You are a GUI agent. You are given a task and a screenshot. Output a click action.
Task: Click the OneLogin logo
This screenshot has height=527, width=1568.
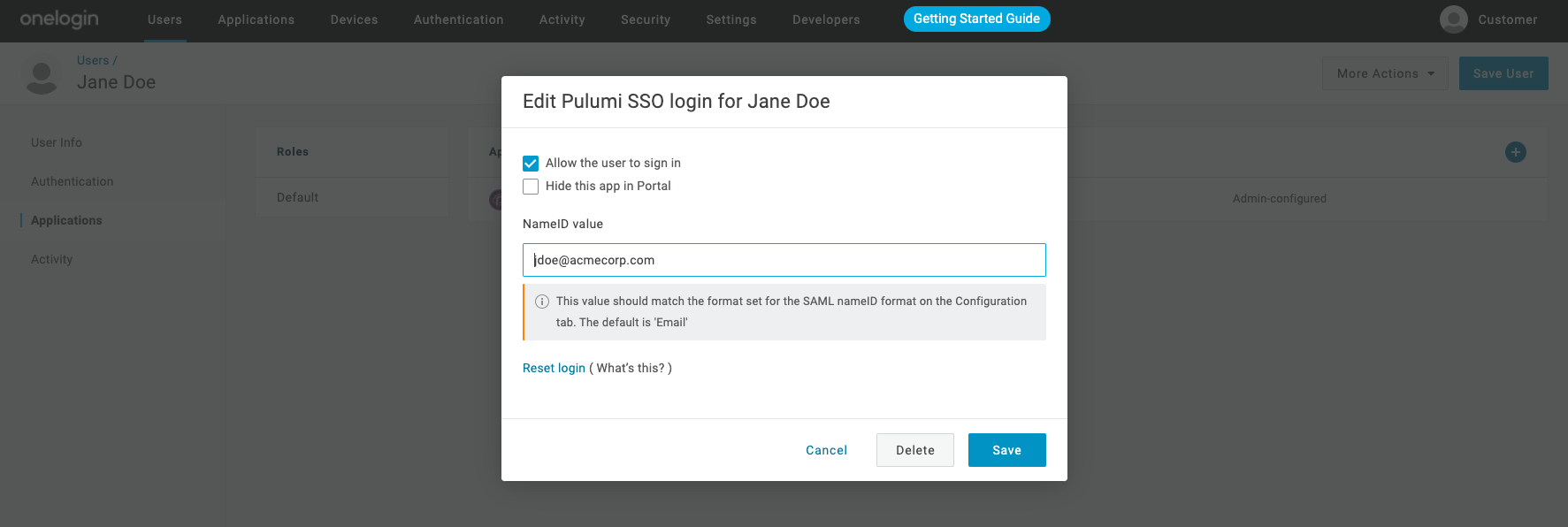59,19
